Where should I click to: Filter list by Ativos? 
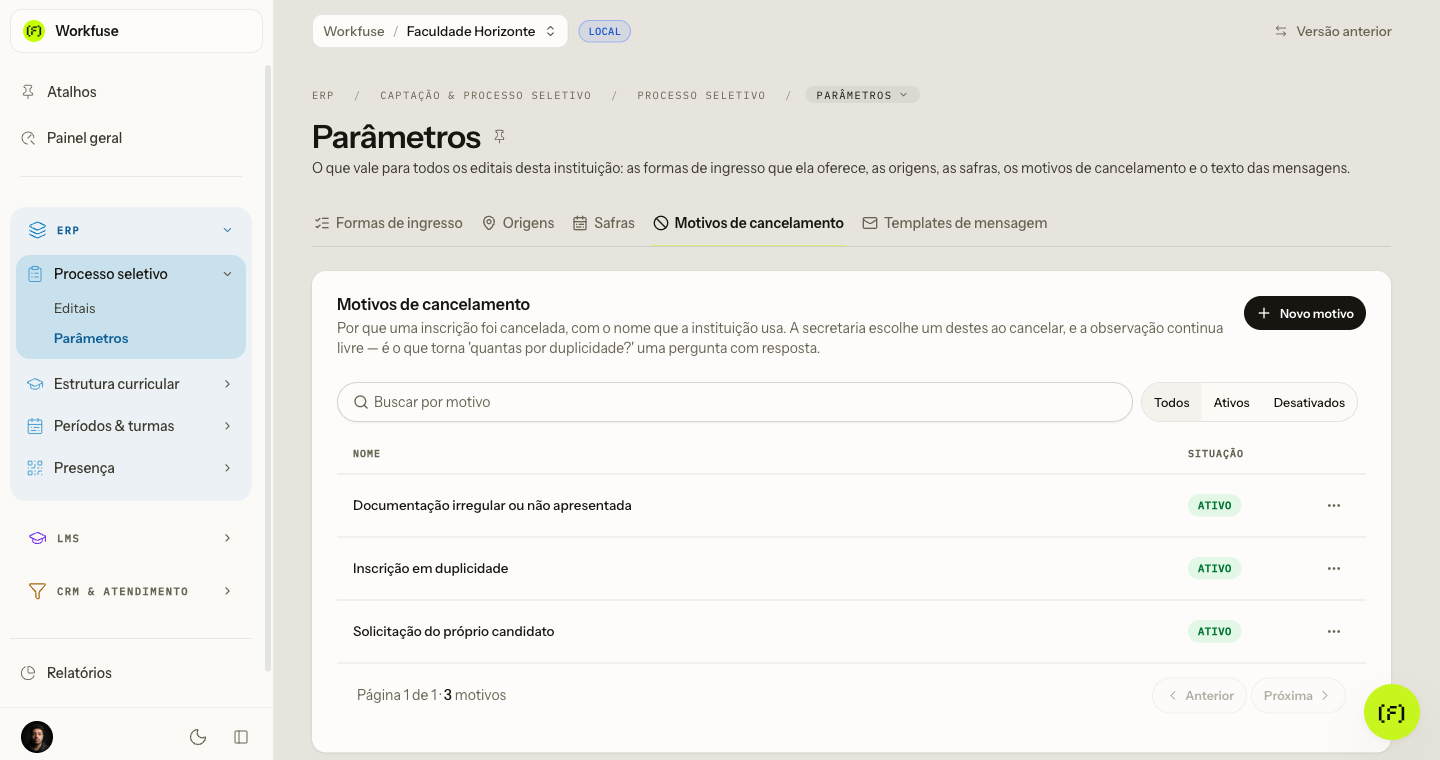(x=1232, y=402)
